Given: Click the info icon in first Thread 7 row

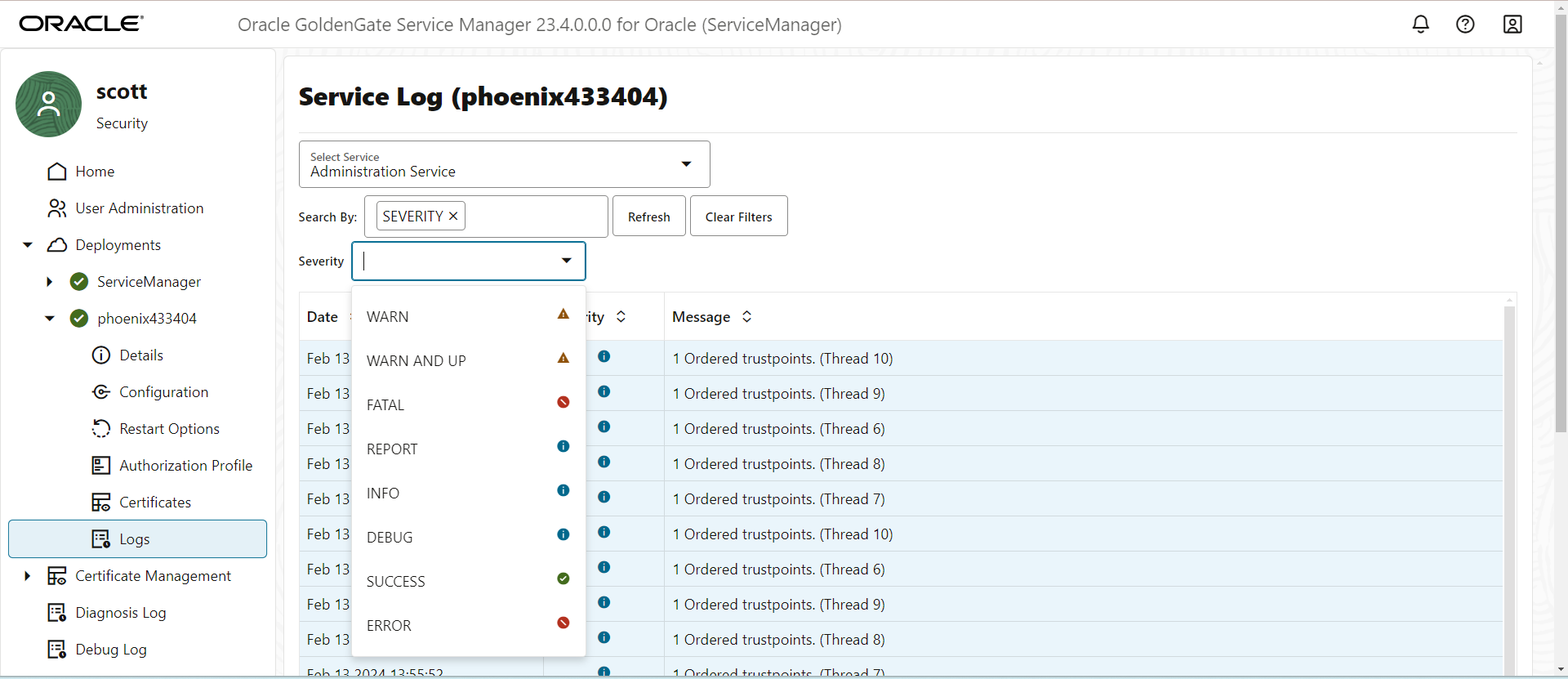Looking at the screenshot, I should pos(604,497).
